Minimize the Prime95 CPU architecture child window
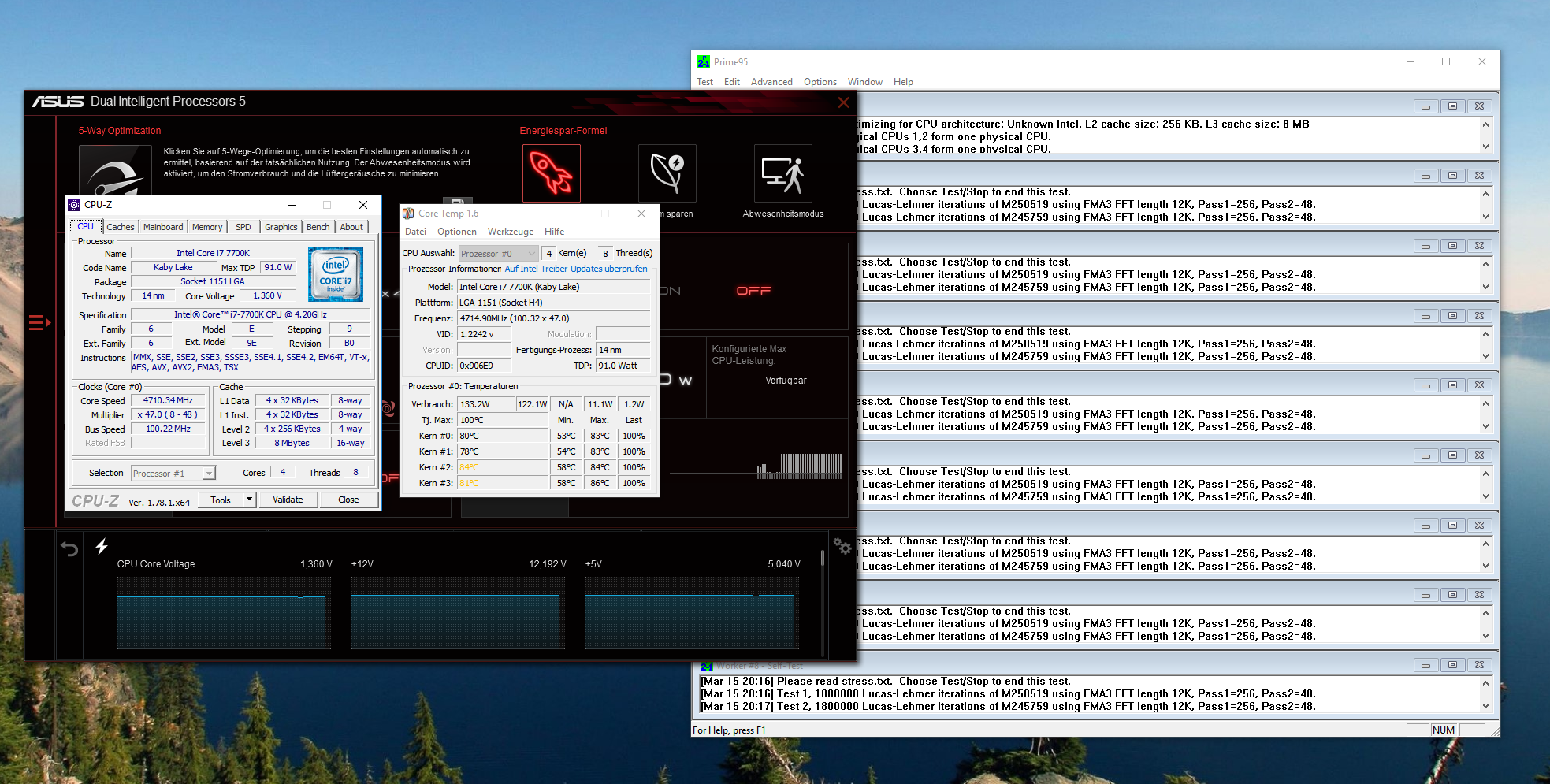Viewport: 1550px width, 784px height. [1425, 106]
